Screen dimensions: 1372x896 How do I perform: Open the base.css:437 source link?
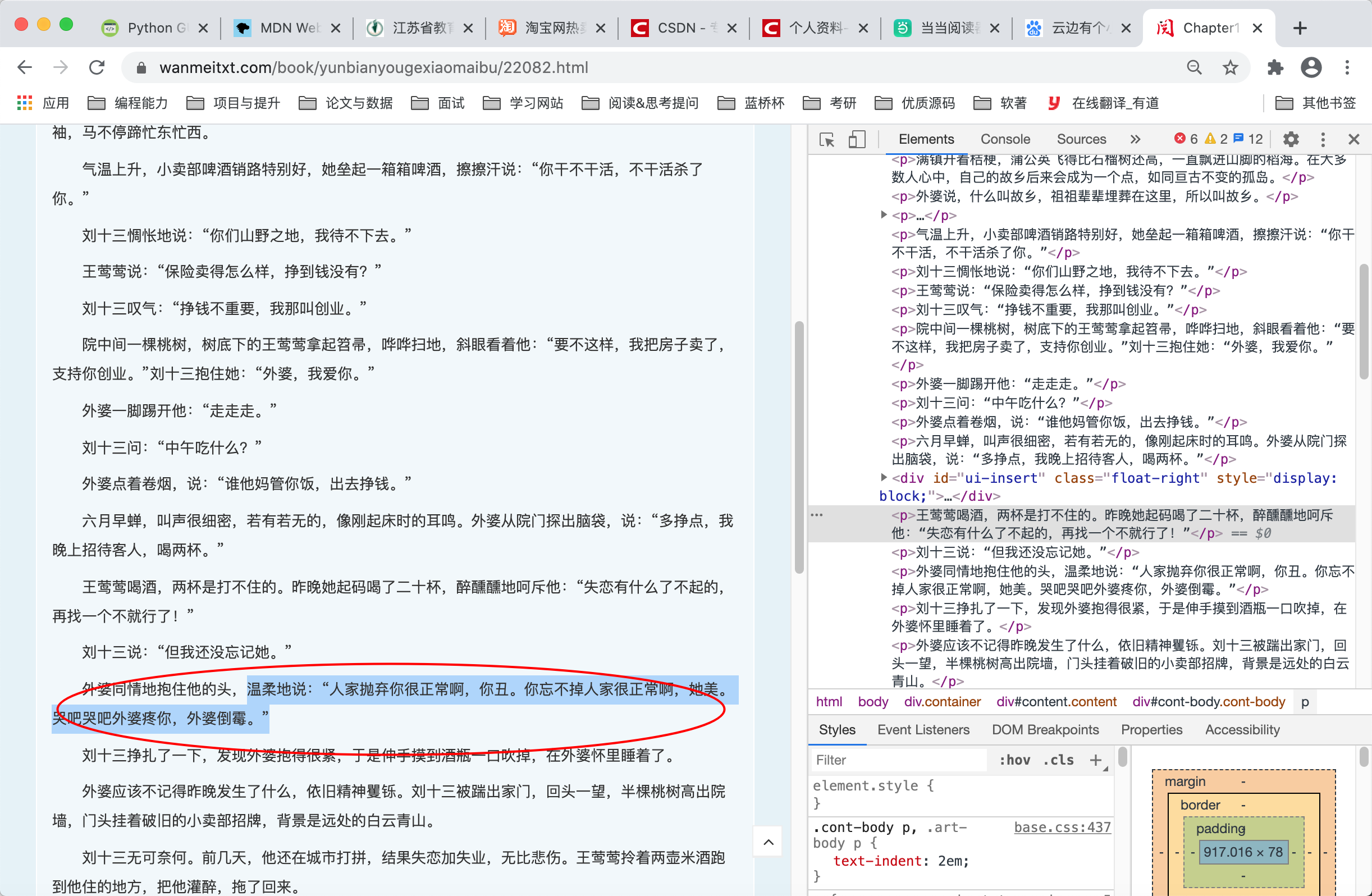tap(1062, 827)
